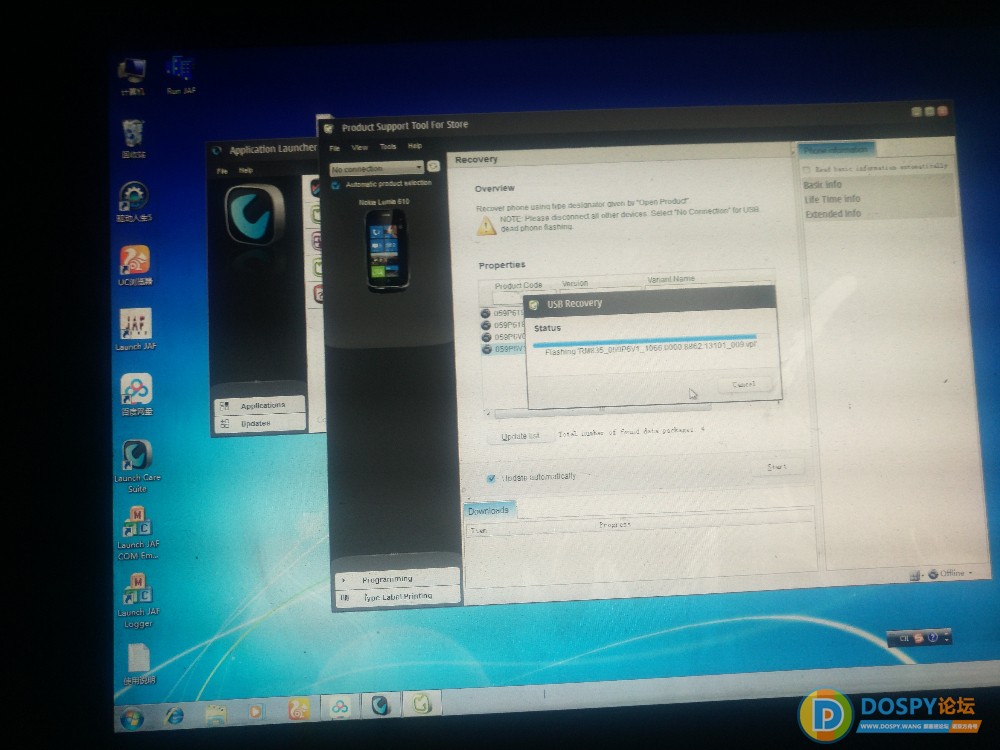Expand the Basic Info section
The width and height of the screenshot is (1000, 750).
(x=823, y=184)
